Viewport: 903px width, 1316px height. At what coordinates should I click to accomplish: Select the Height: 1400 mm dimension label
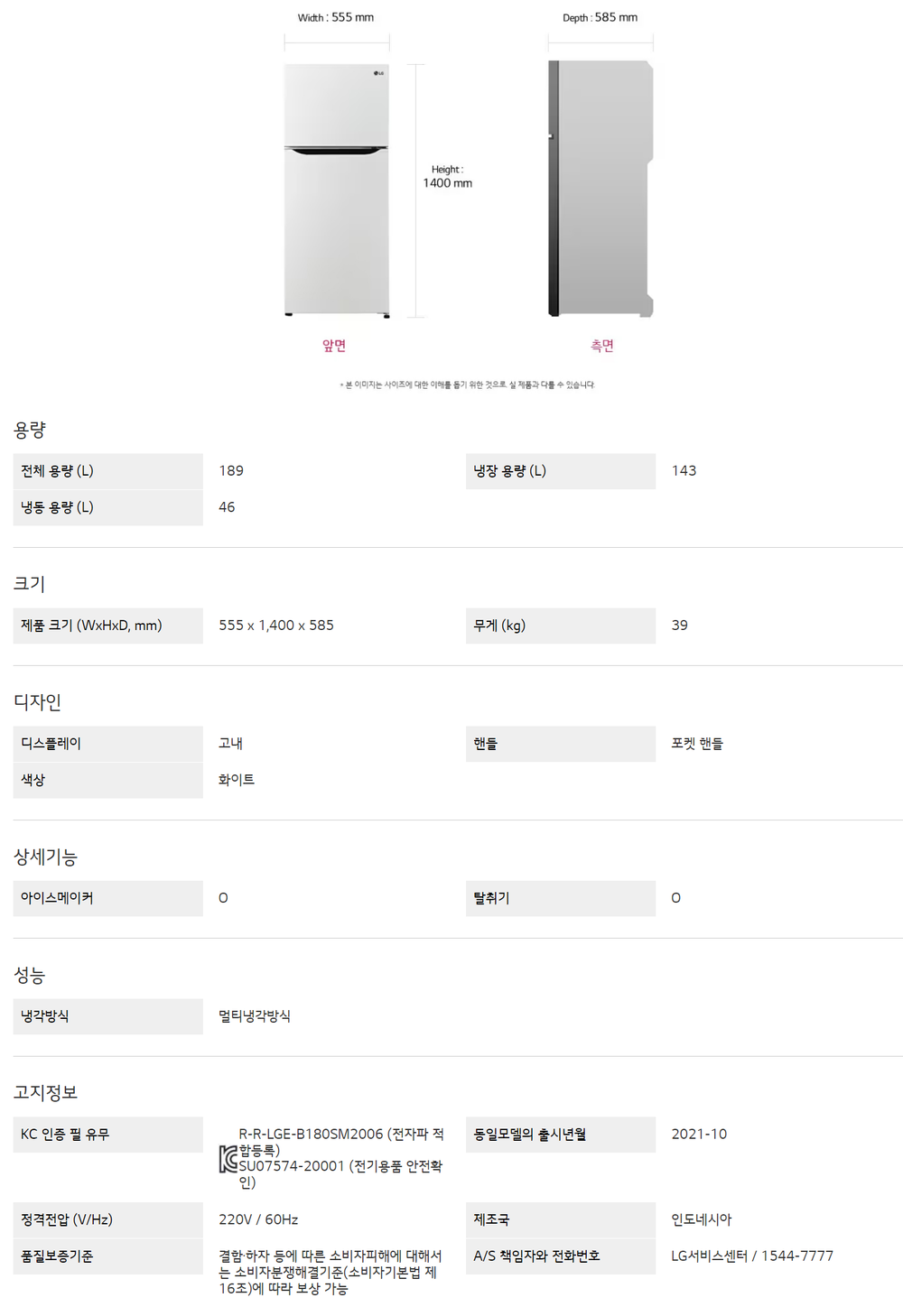[x=447, y=177]
